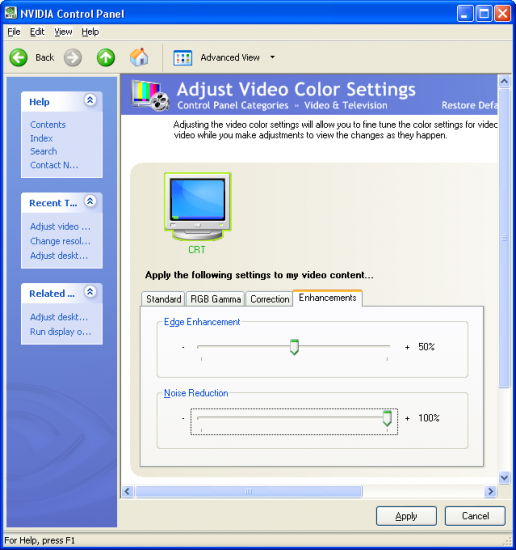Click the Restore Defaults link
Image resolution: width=516 pixels, height=550 pixels.
coord(469,105)
